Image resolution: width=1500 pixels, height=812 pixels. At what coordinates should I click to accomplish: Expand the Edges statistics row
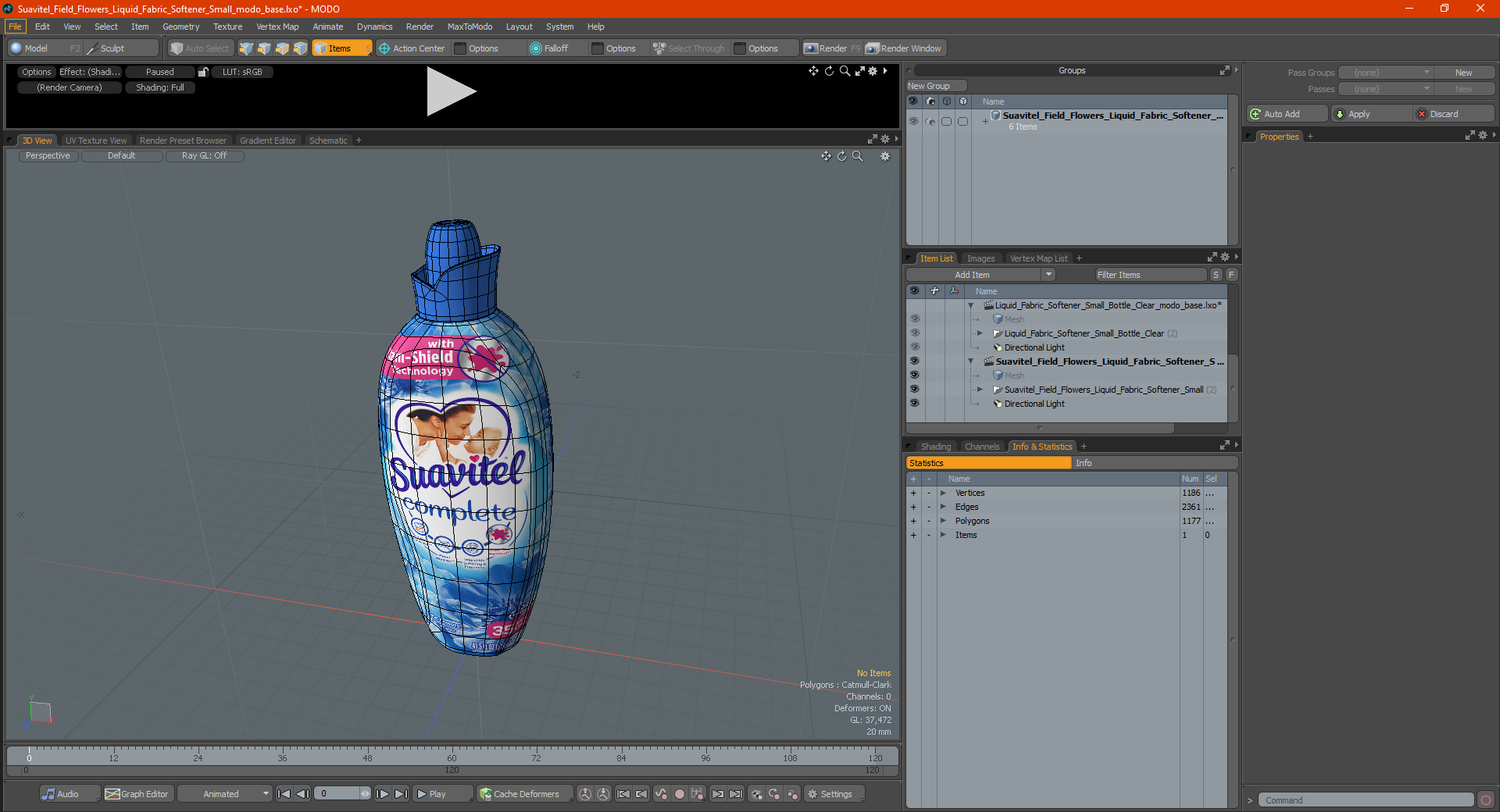click(x=943, y=507)
